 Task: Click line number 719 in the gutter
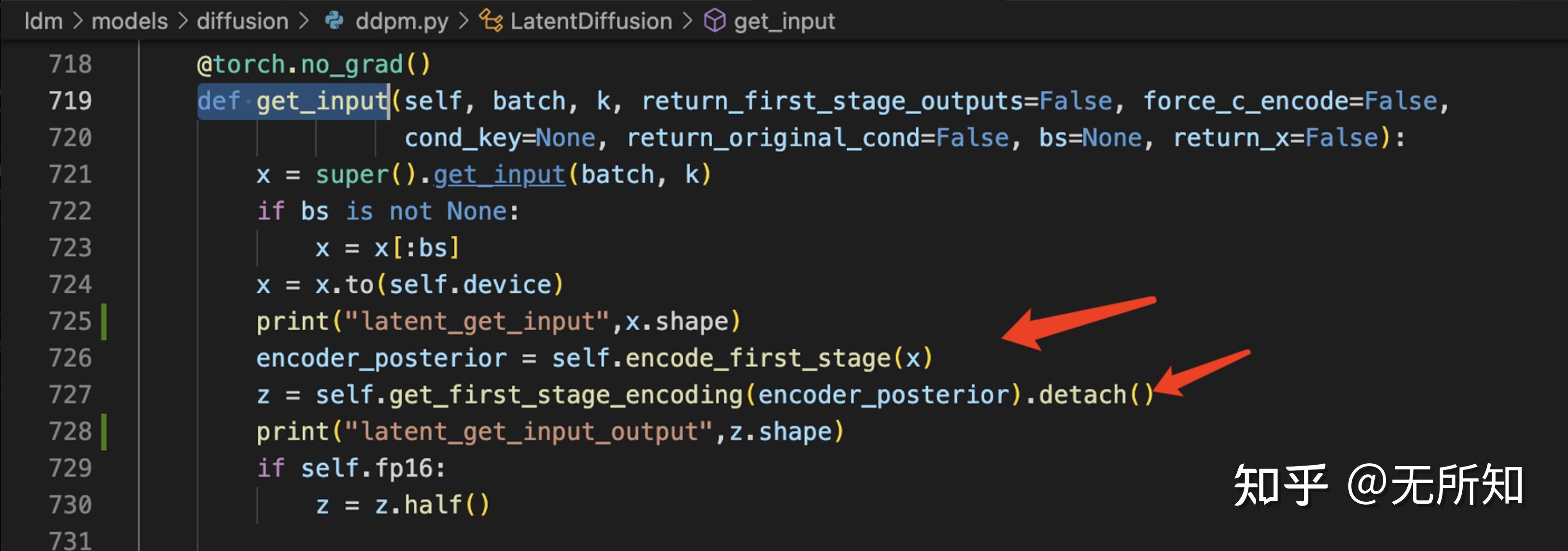pyautogui.click(x=70, y=101)
